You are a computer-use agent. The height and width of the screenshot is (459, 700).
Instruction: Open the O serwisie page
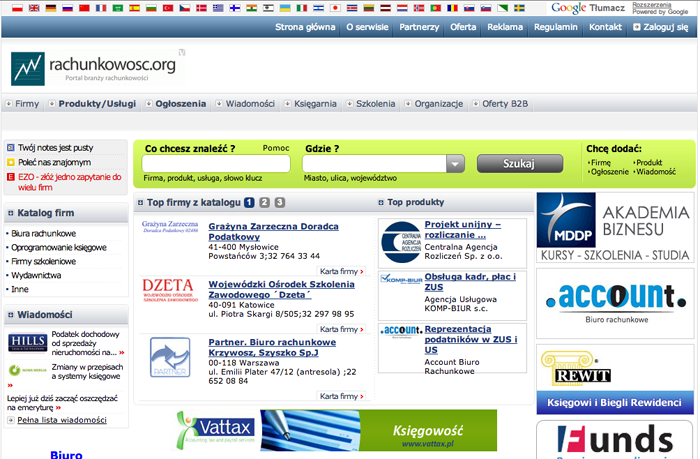pyautogui.click(x=367, y=27)
